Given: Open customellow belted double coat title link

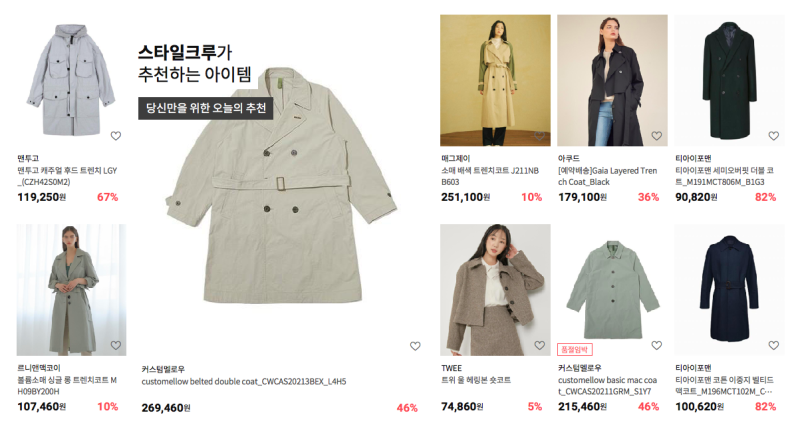Looking at the screenshot, I should click(244, 382).
